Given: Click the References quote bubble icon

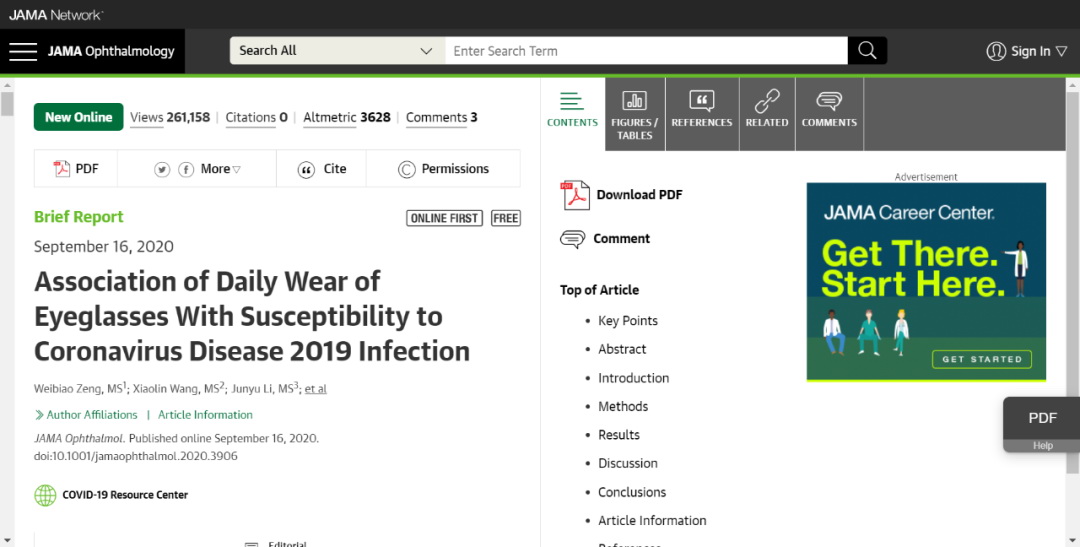Looking at the screenshot, I should click(x=701, y=101).
